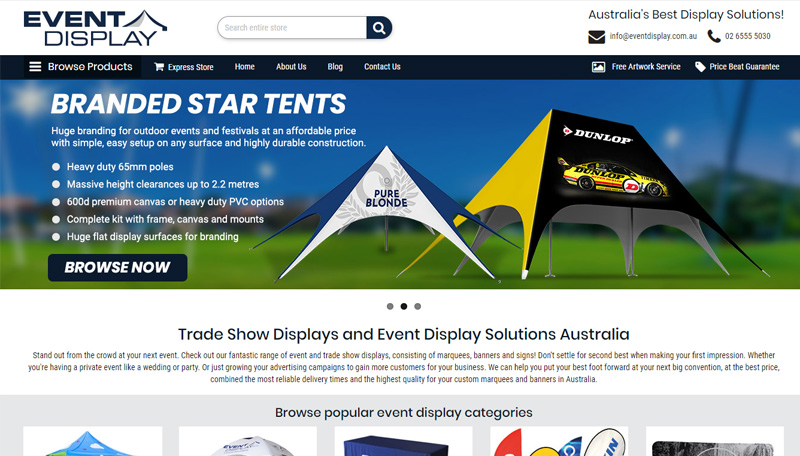Image resolution: width=800 pixels, height=456 pixels.
Task: Expand the Browse Products menu
Action: [83, 67]
